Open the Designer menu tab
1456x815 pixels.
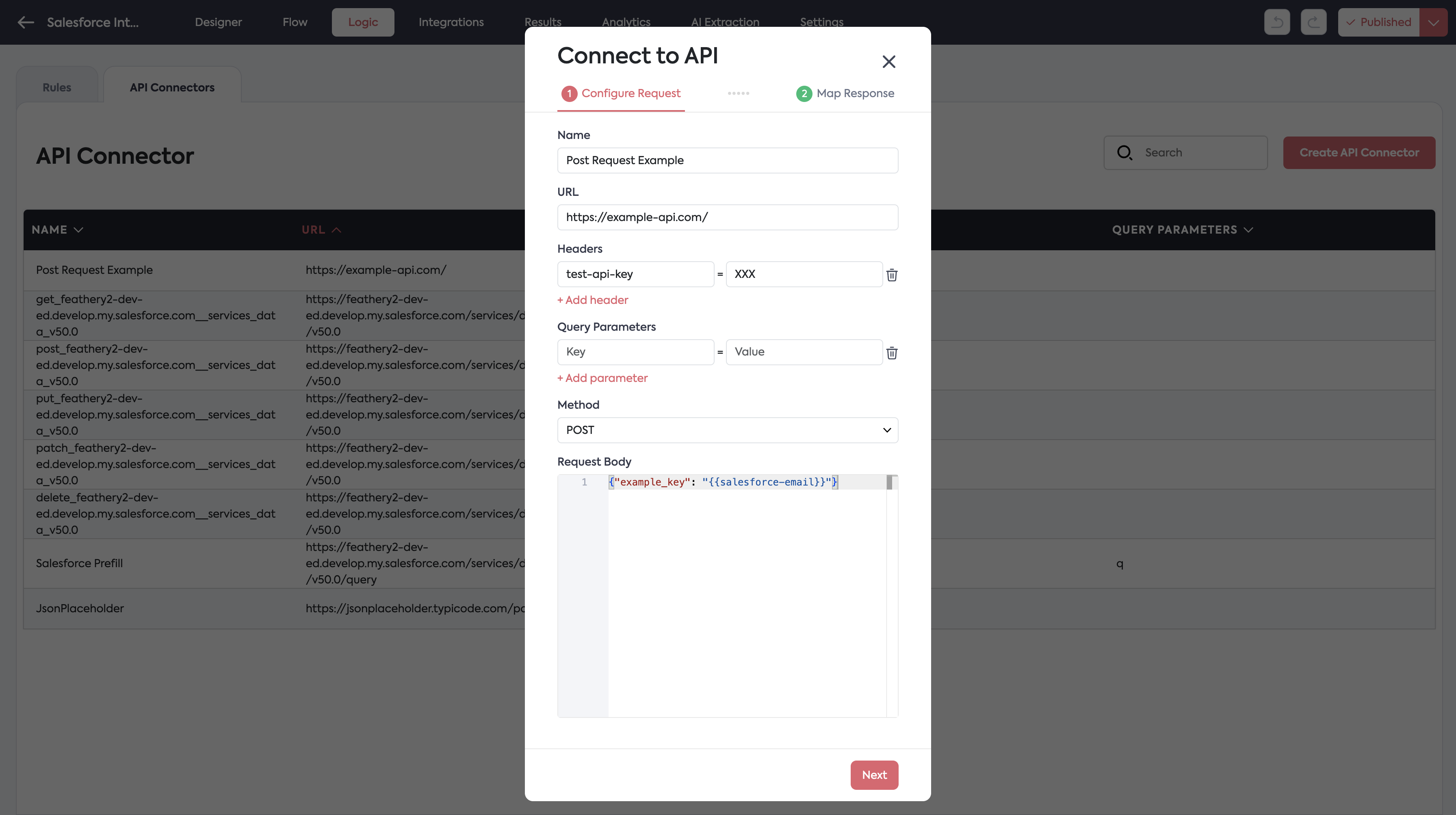click(x=218, y=22)
